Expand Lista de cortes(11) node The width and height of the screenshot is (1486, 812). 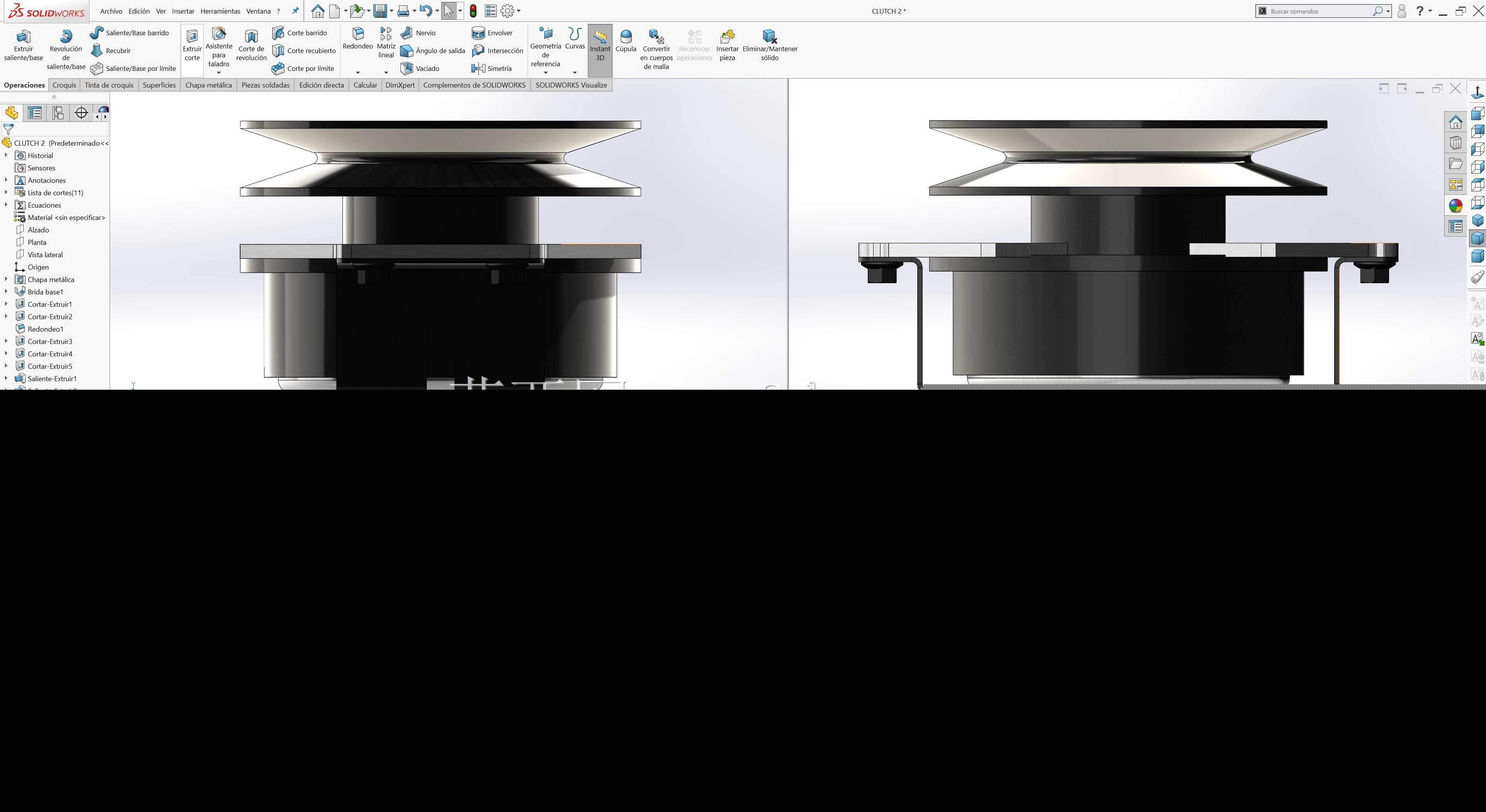(x=6, y=192)
